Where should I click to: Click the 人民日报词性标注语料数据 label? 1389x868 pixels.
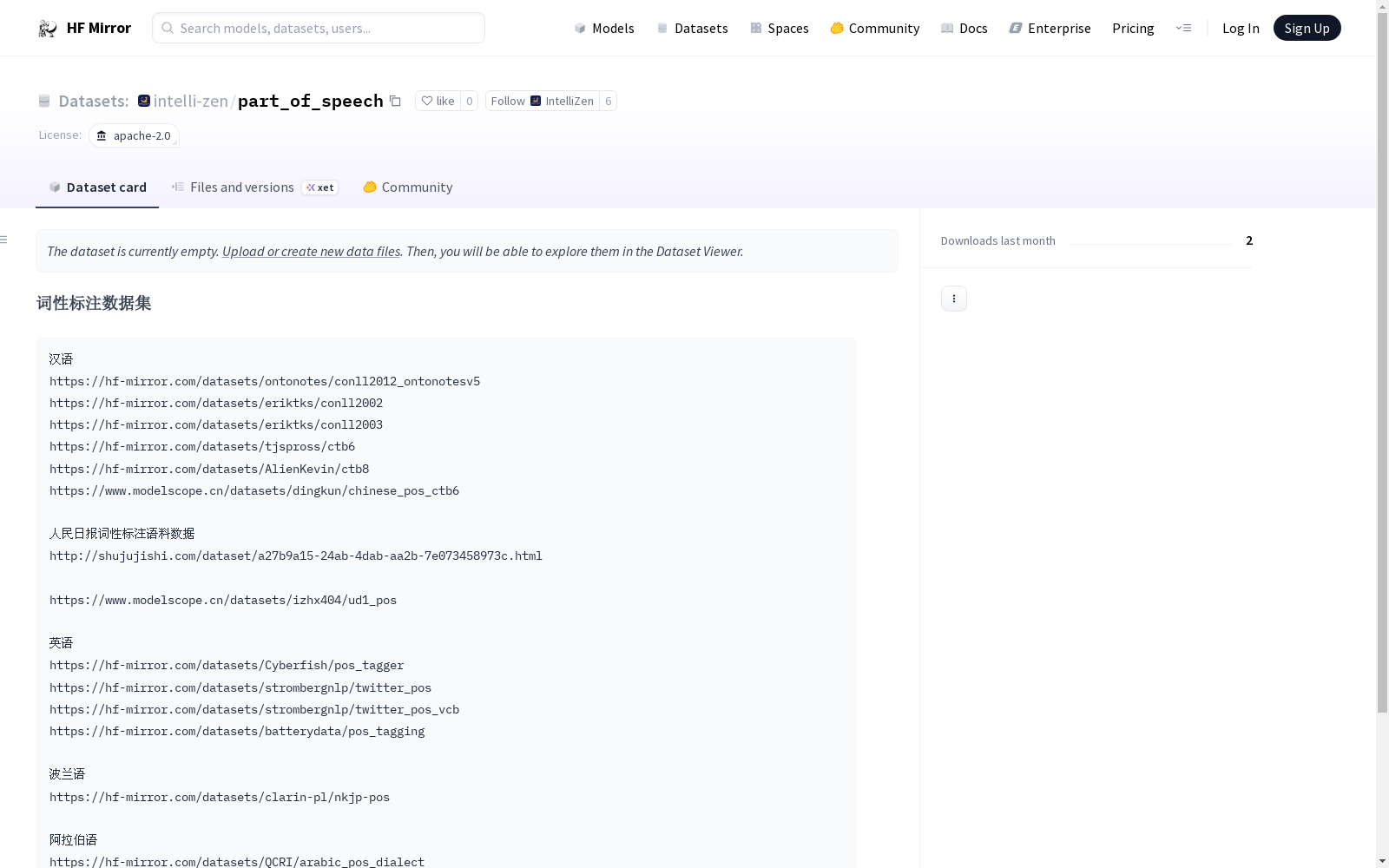(122, 533)
